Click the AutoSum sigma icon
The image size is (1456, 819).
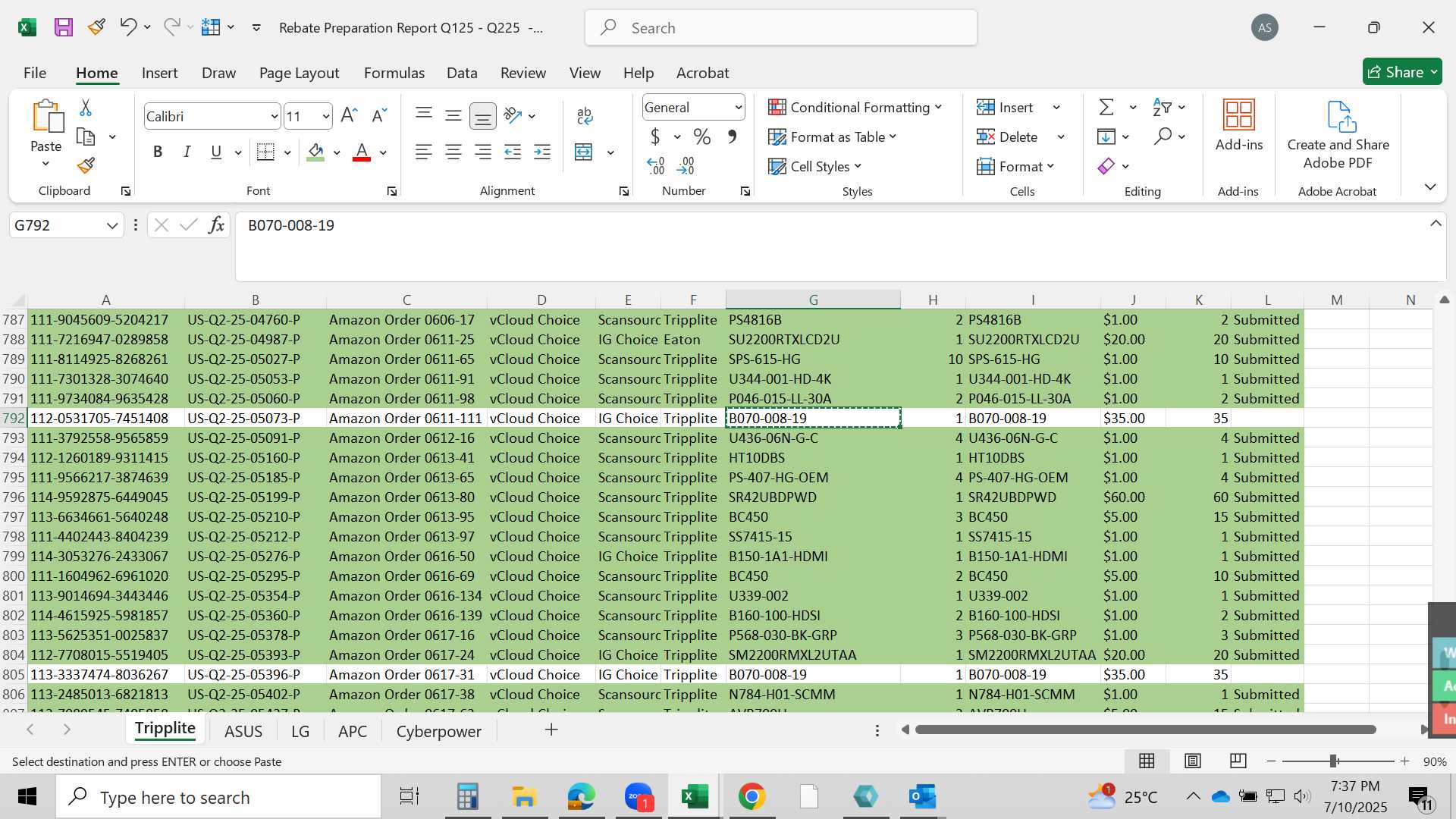[x=1106, y=107]
